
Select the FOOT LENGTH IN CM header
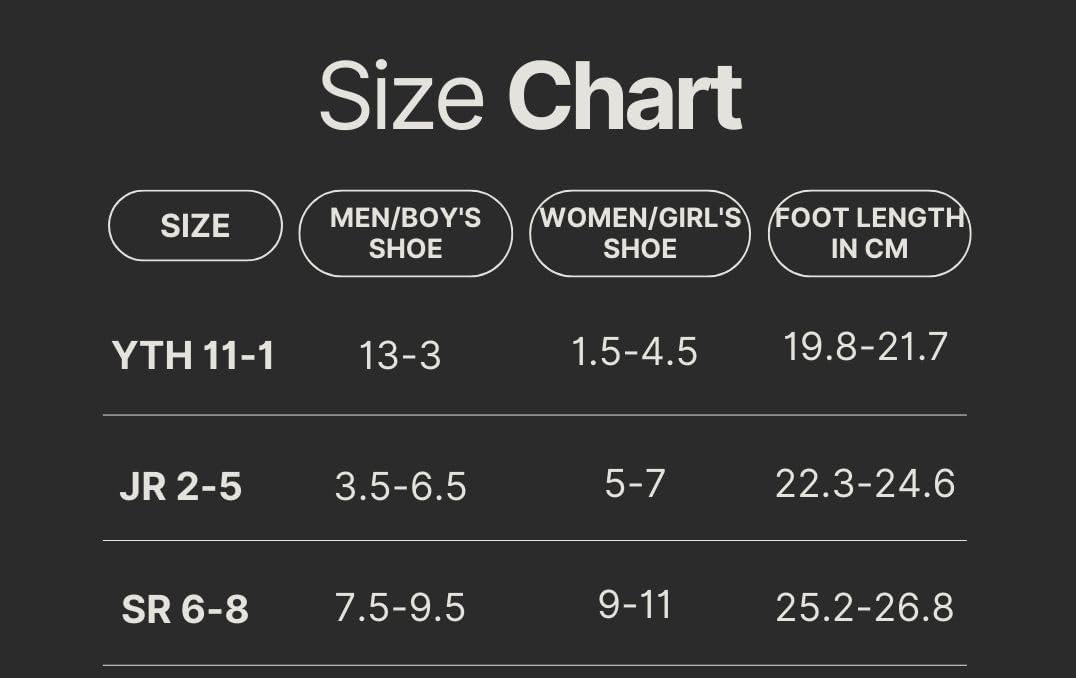point(869,233)
